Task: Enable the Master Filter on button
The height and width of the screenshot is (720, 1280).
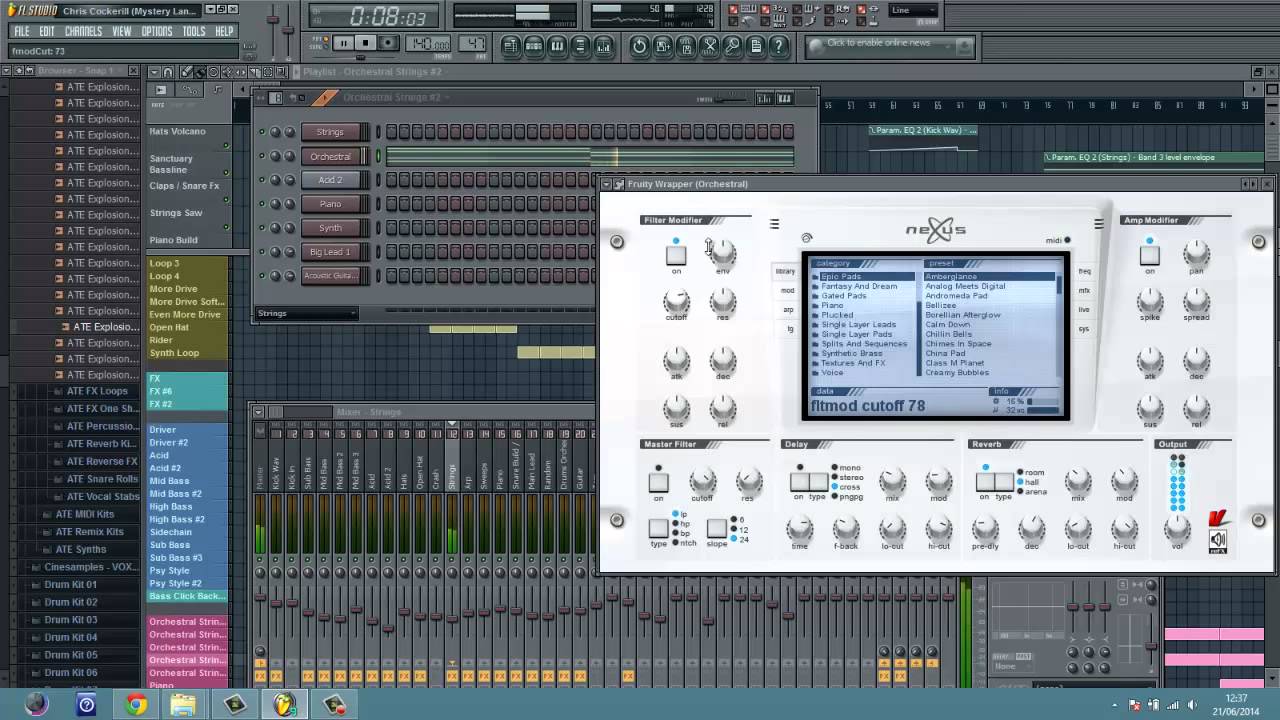Action: 658,482
